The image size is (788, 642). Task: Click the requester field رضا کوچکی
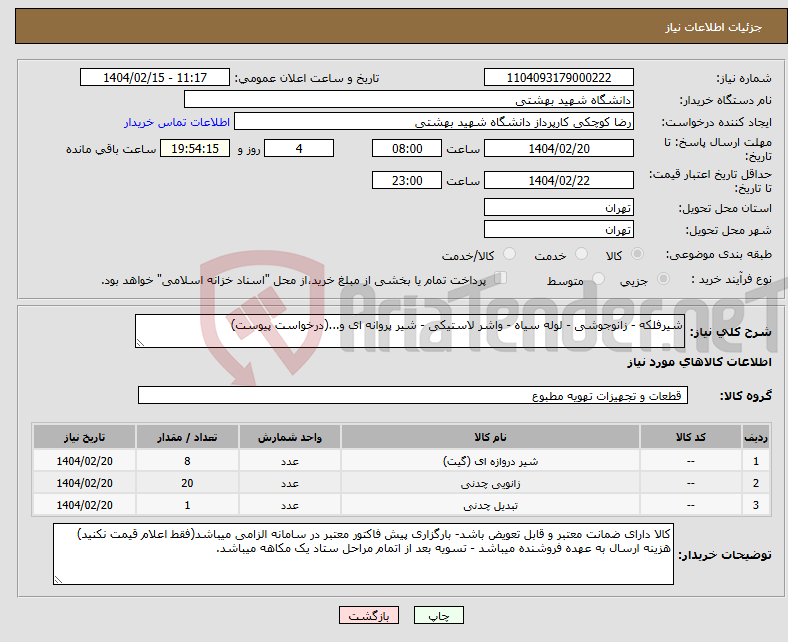[x=434, y=122]
